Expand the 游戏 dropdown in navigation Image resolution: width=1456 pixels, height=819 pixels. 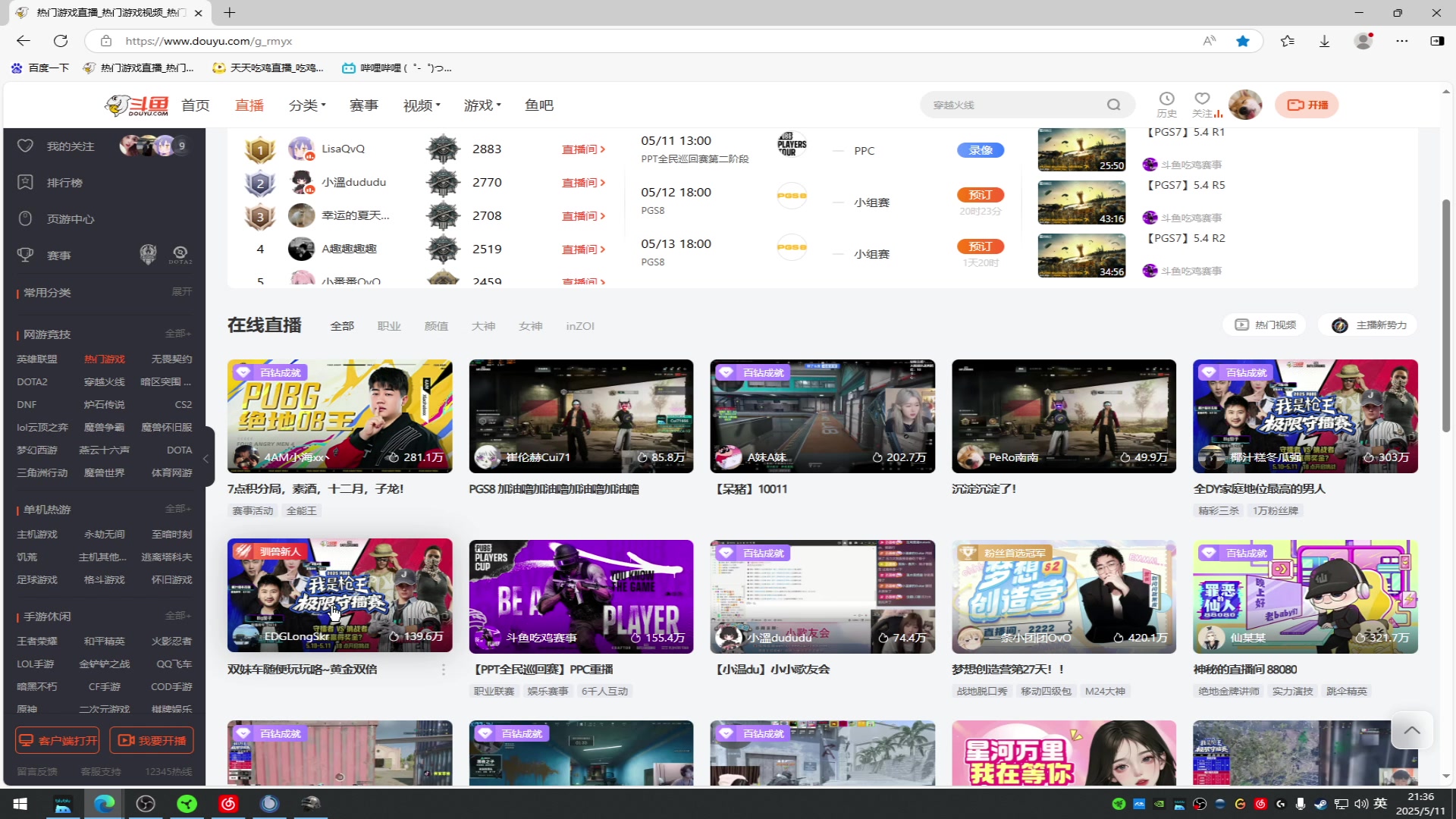pyautogui.click(x=482, y=105)
